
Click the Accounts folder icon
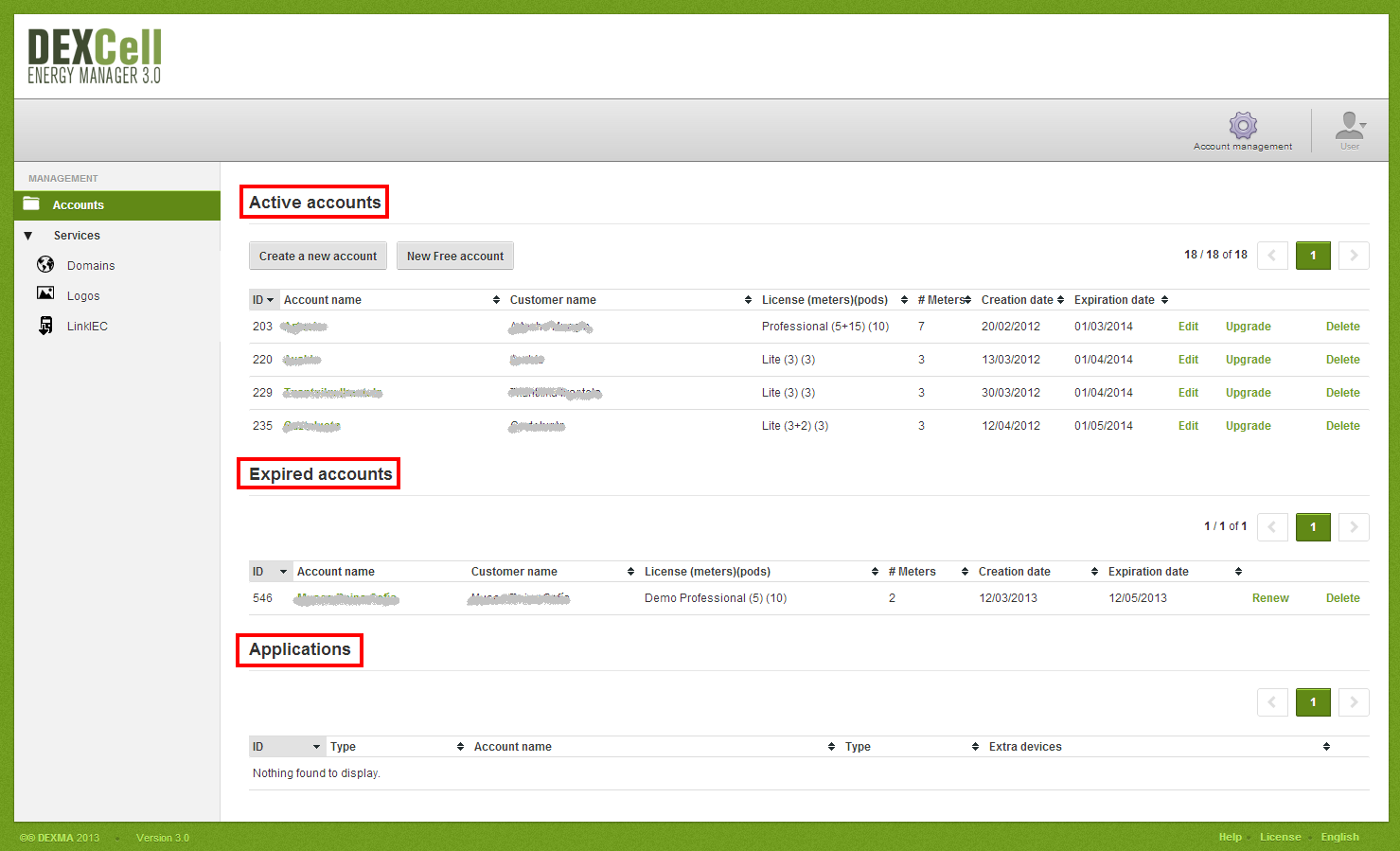31,204
